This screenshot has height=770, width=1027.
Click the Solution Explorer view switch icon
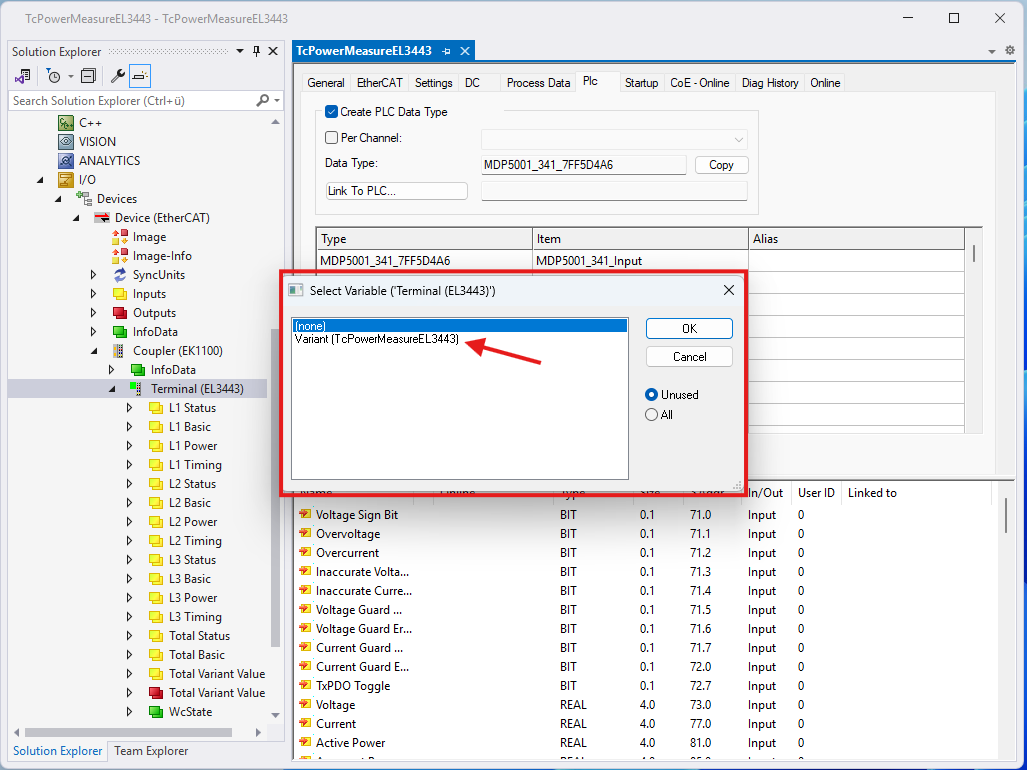(22, 76)
